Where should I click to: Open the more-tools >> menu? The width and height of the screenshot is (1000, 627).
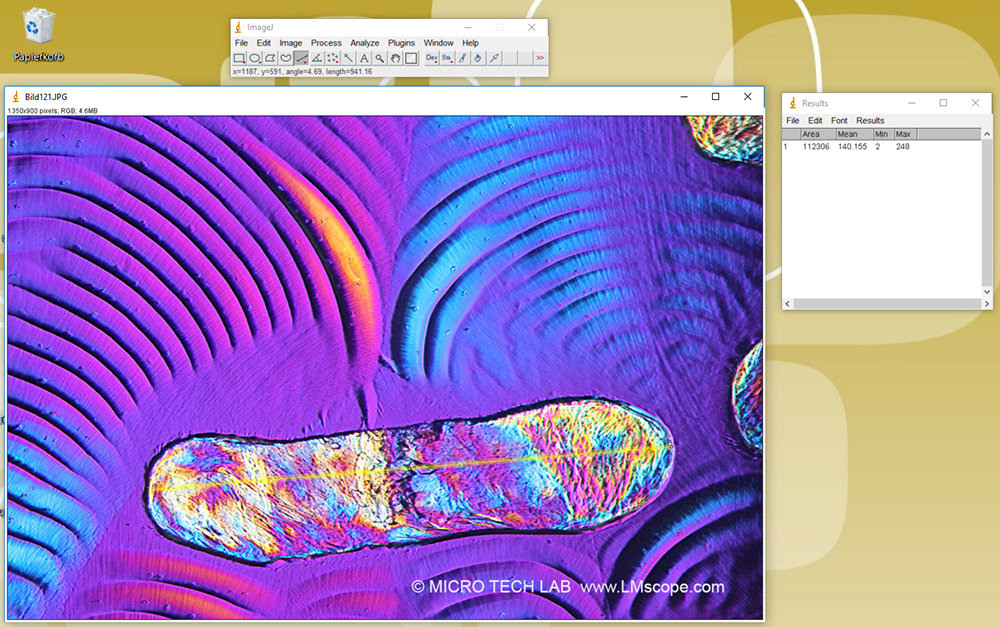[540, 58]
